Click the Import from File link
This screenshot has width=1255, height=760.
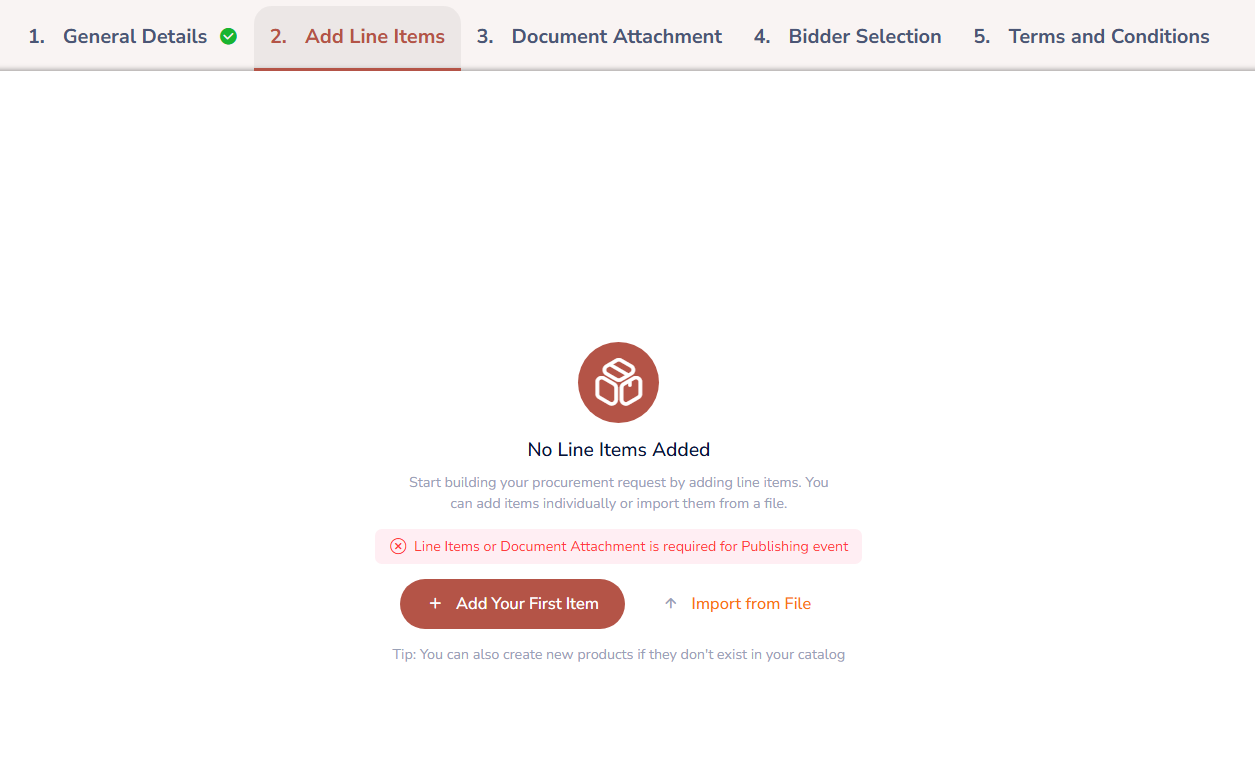(x=751, y=604)
